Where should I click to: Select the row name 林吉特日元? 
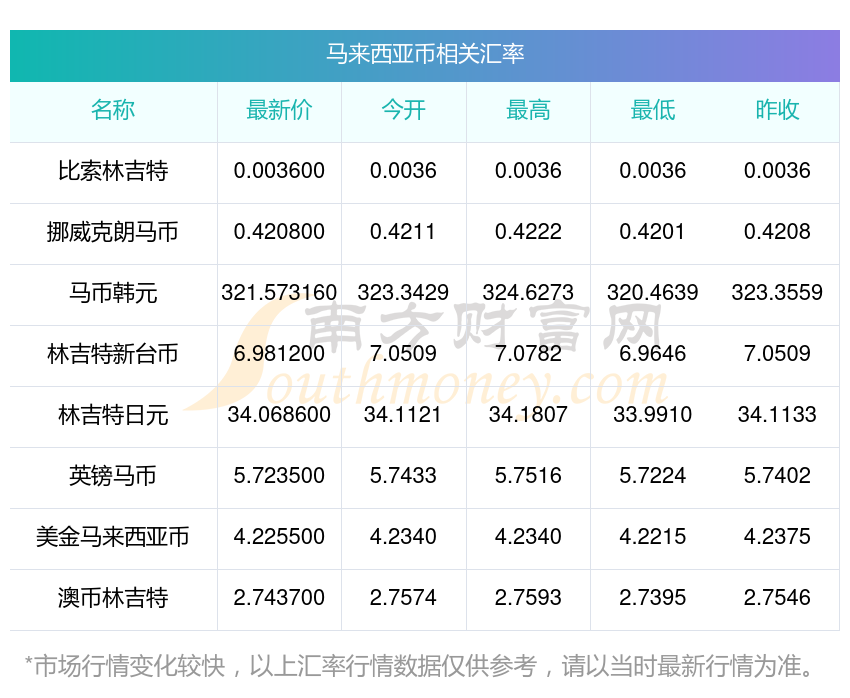coord(113,415)
